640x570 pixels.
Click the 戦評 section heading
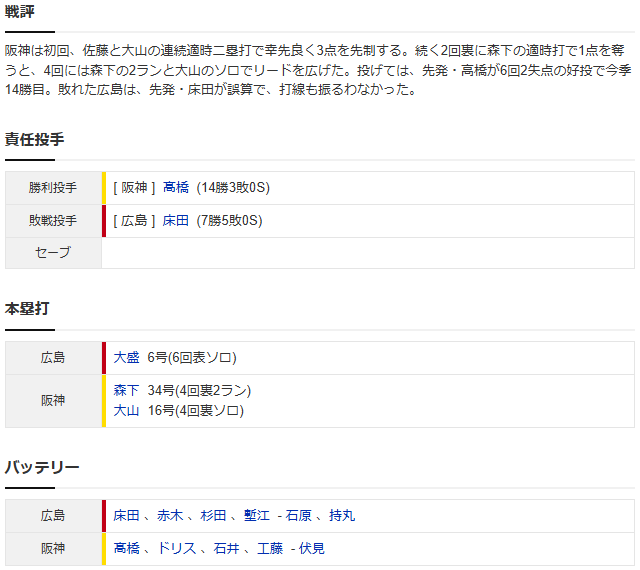[20, 11]
